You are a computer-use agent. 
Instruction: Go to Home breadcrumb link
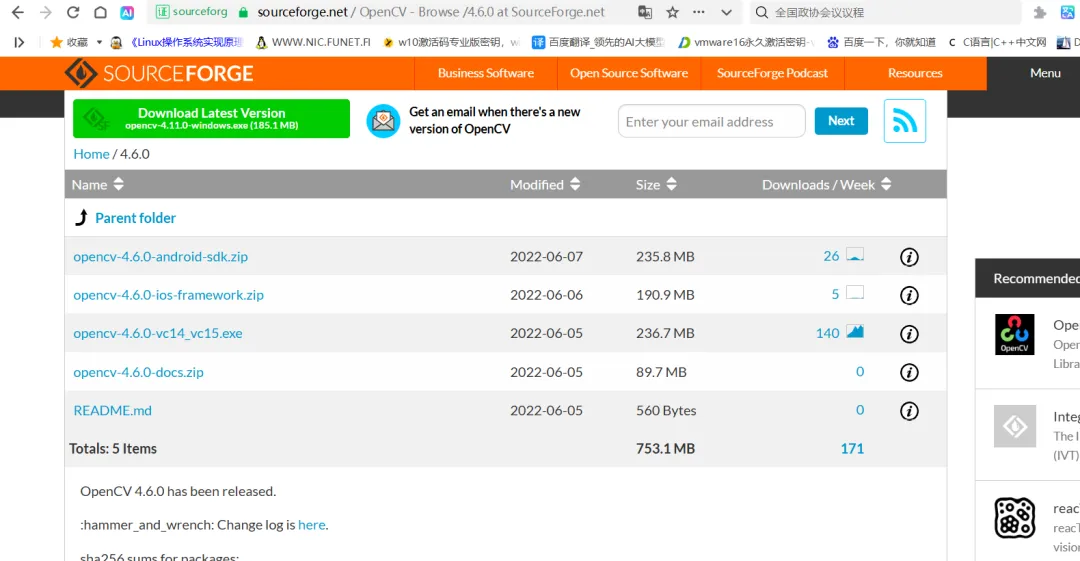coord(92,154)
